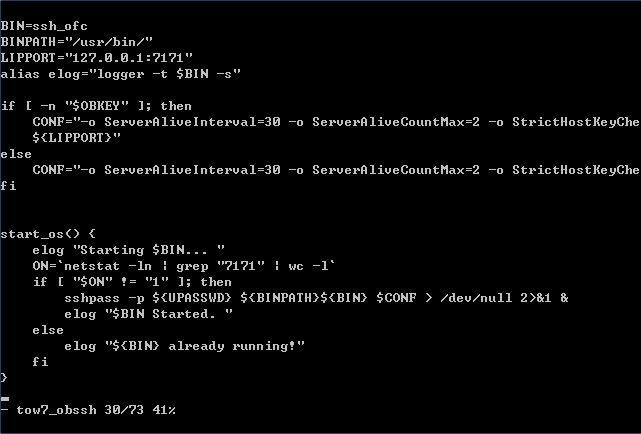The image size is (641, 434).
Task: Click first CONF ServerAliveInterval=30 line
Action: pyautogui.click(x=336, y=122)
